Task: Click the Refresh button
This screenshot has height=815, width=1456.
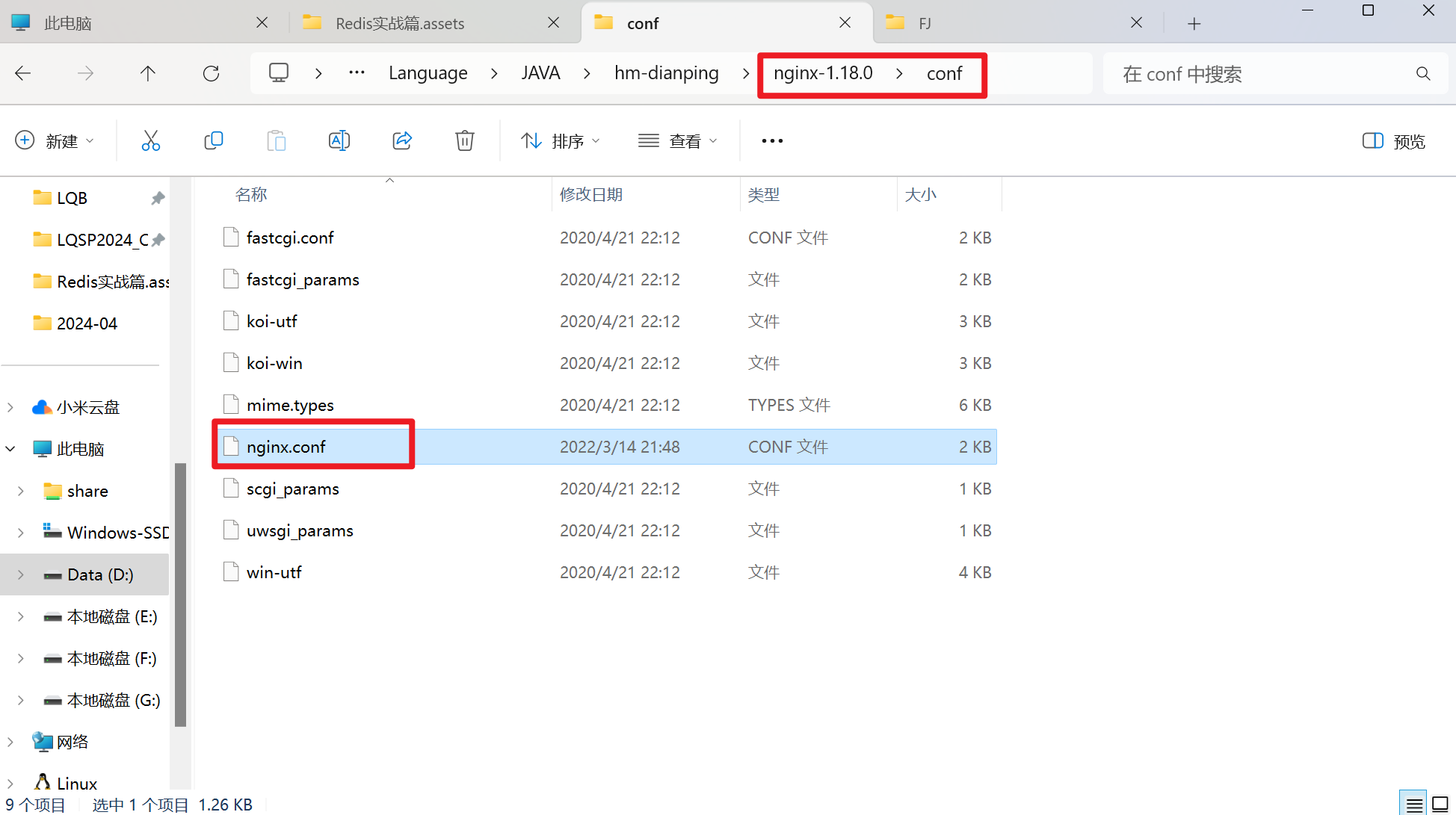Action: (x=212, y=73)
